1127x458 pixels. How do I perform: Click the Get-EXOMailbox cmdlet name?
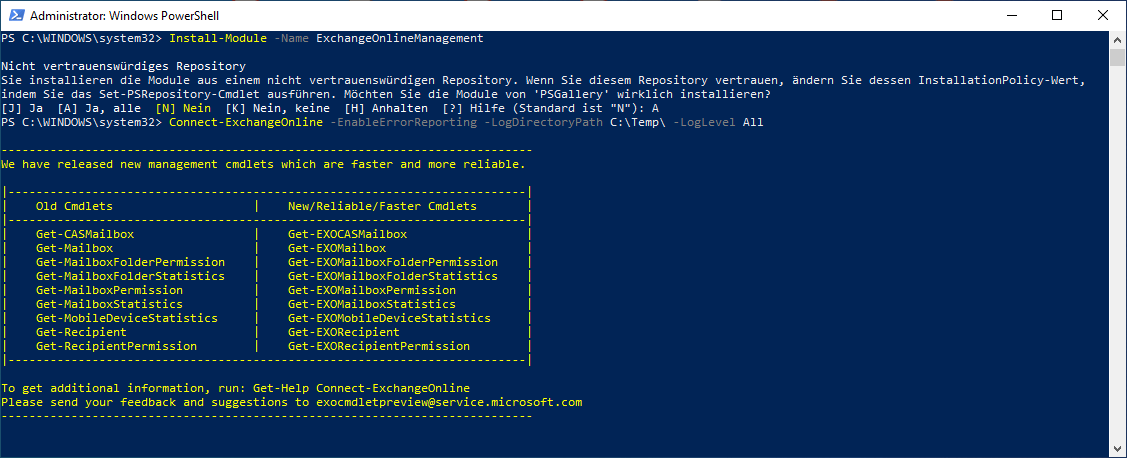(x=337, y=248)
